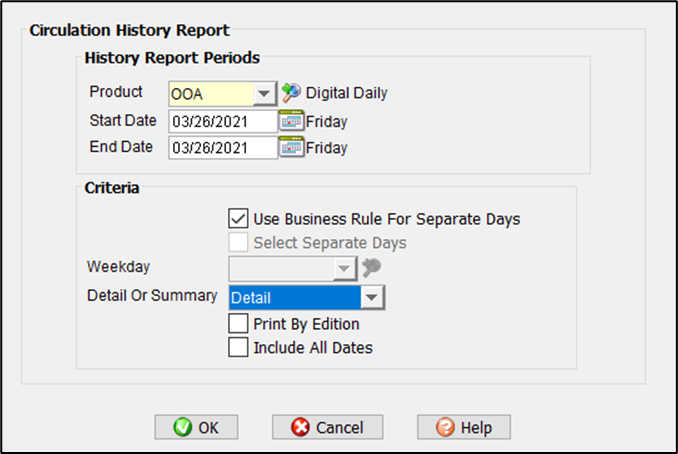The image size is (678, 454).
Task: Click the Friday label beside End Date
Action: 326,148
